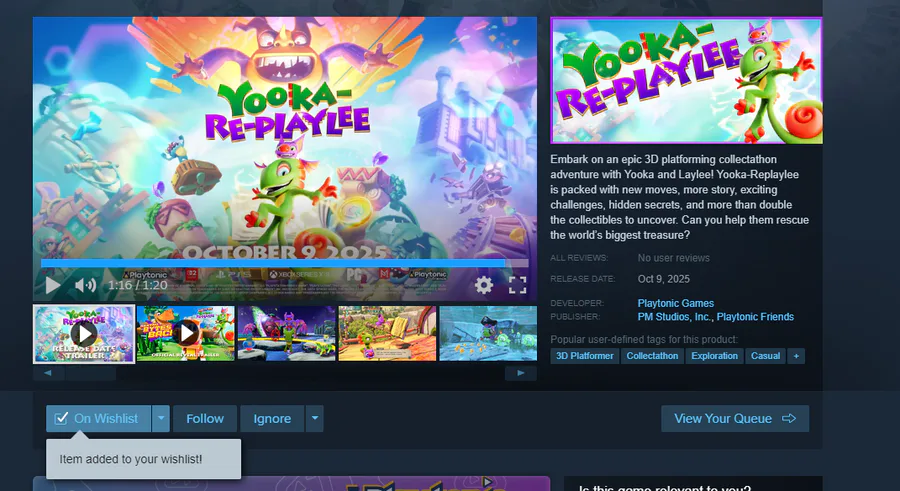Click the No user reviews text
This screenshot has height=491, width=900.
[x=673, y=258]
